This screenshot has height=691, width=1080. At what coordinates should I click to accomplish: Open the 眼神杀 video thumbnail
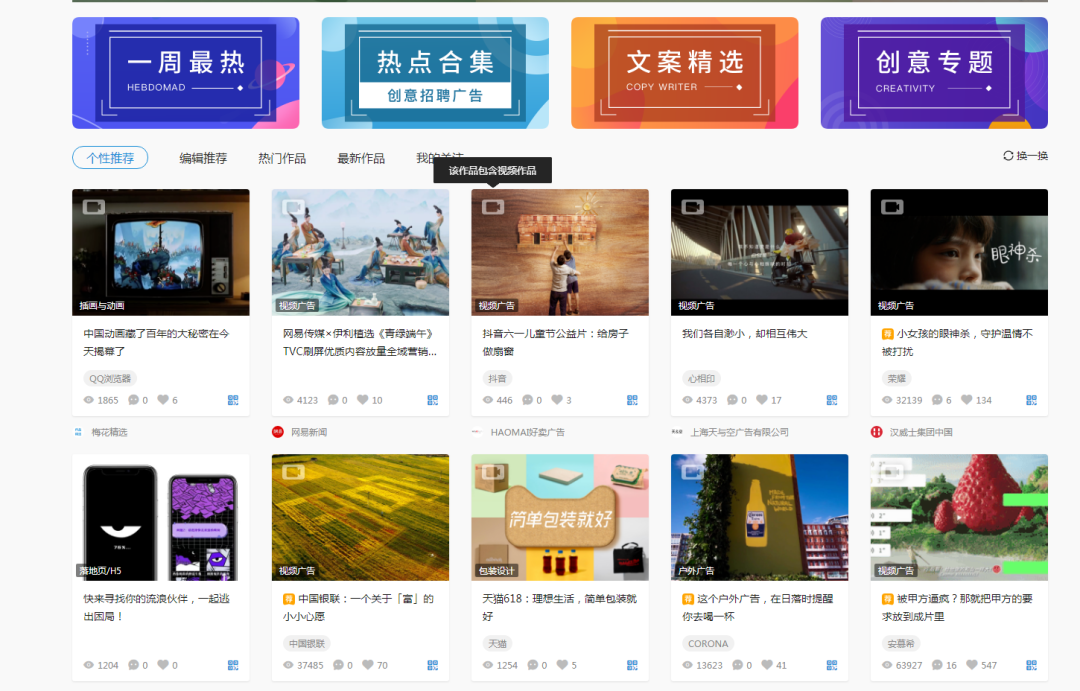pyautogui.click(x=959, y=252)
